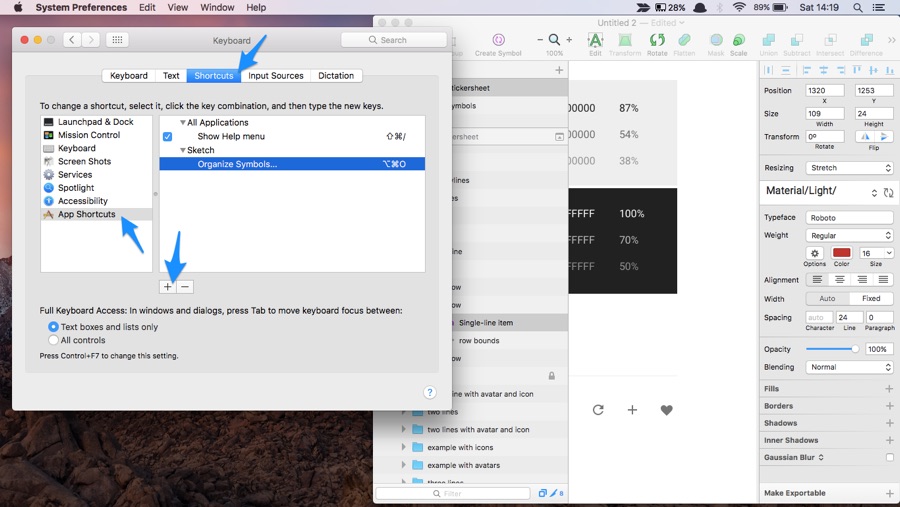Screen dimensions: 900x507
Task: Click the heart icon on the canvas
Action: point(666,410)
